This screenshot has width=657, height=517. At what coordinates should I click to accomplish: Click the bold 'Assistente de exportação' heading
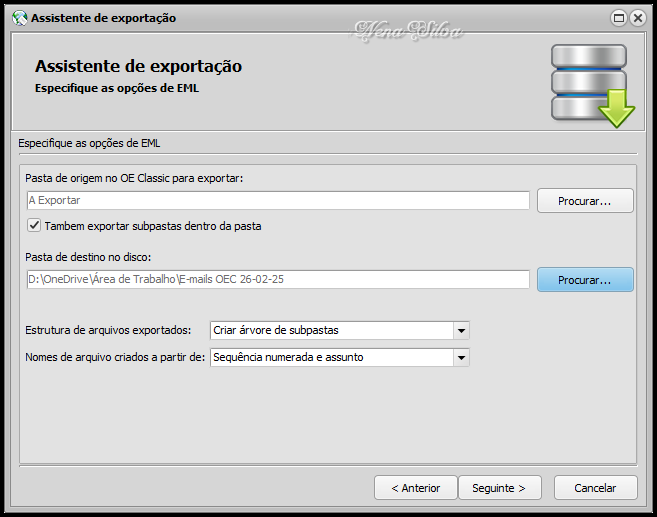(x=138, y=67)
